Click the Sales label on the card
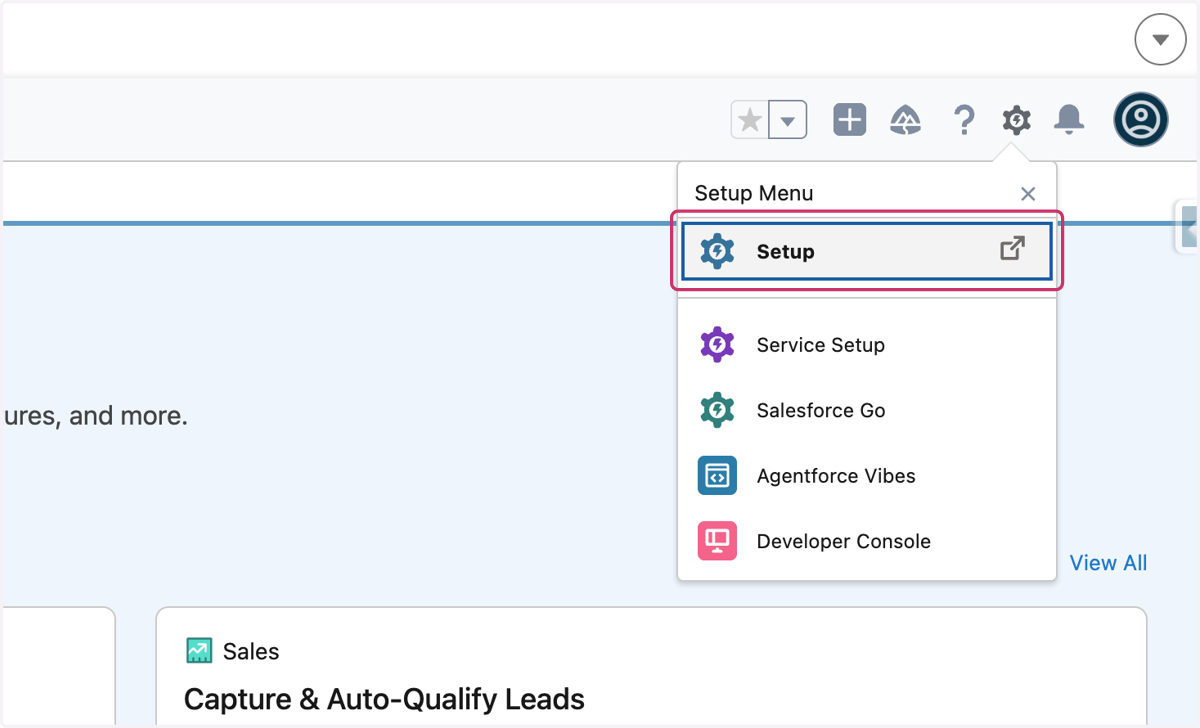The image size is (1200, 728). (251, 652)
